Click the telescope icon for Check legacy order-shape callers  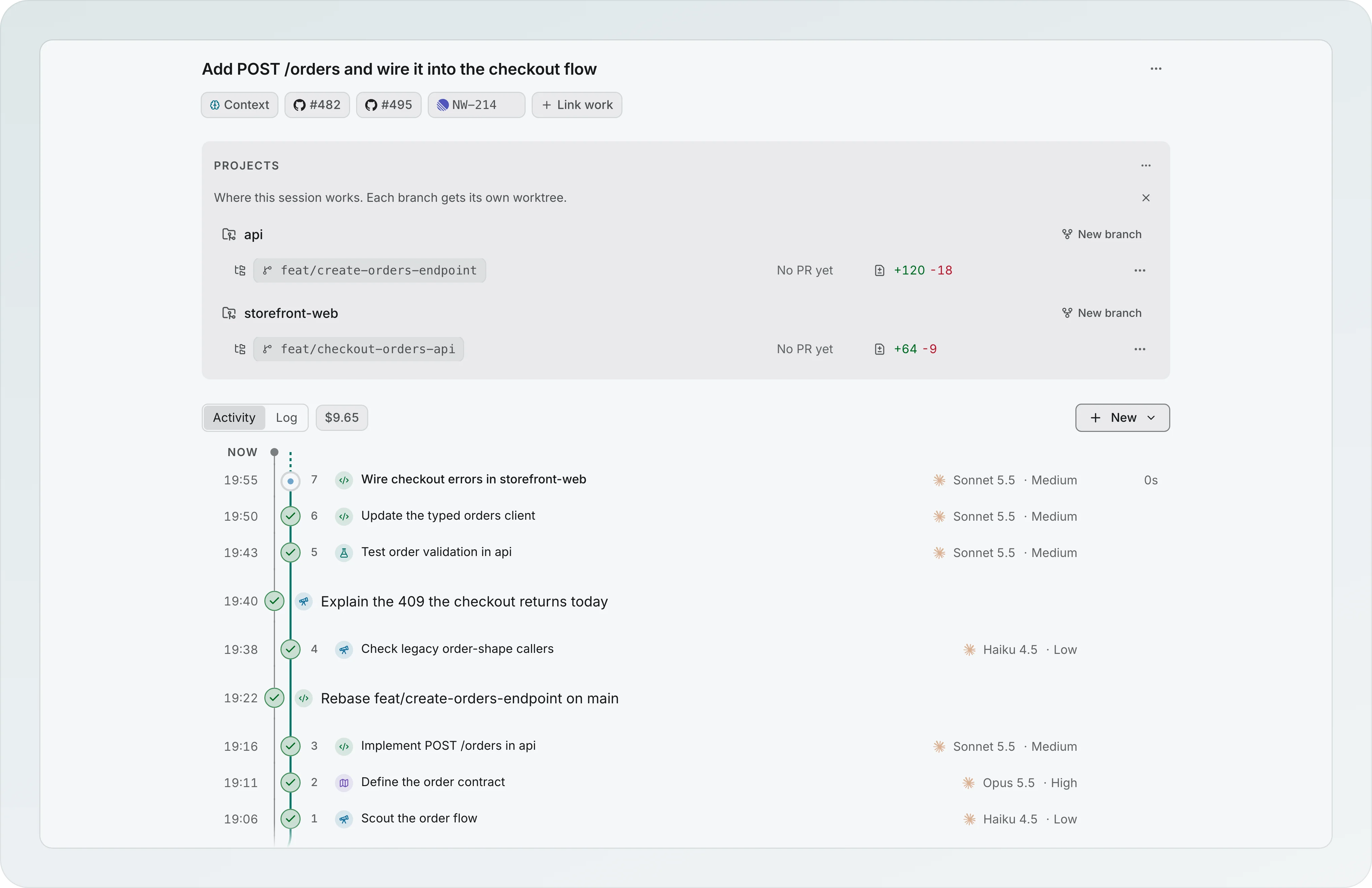344,650
